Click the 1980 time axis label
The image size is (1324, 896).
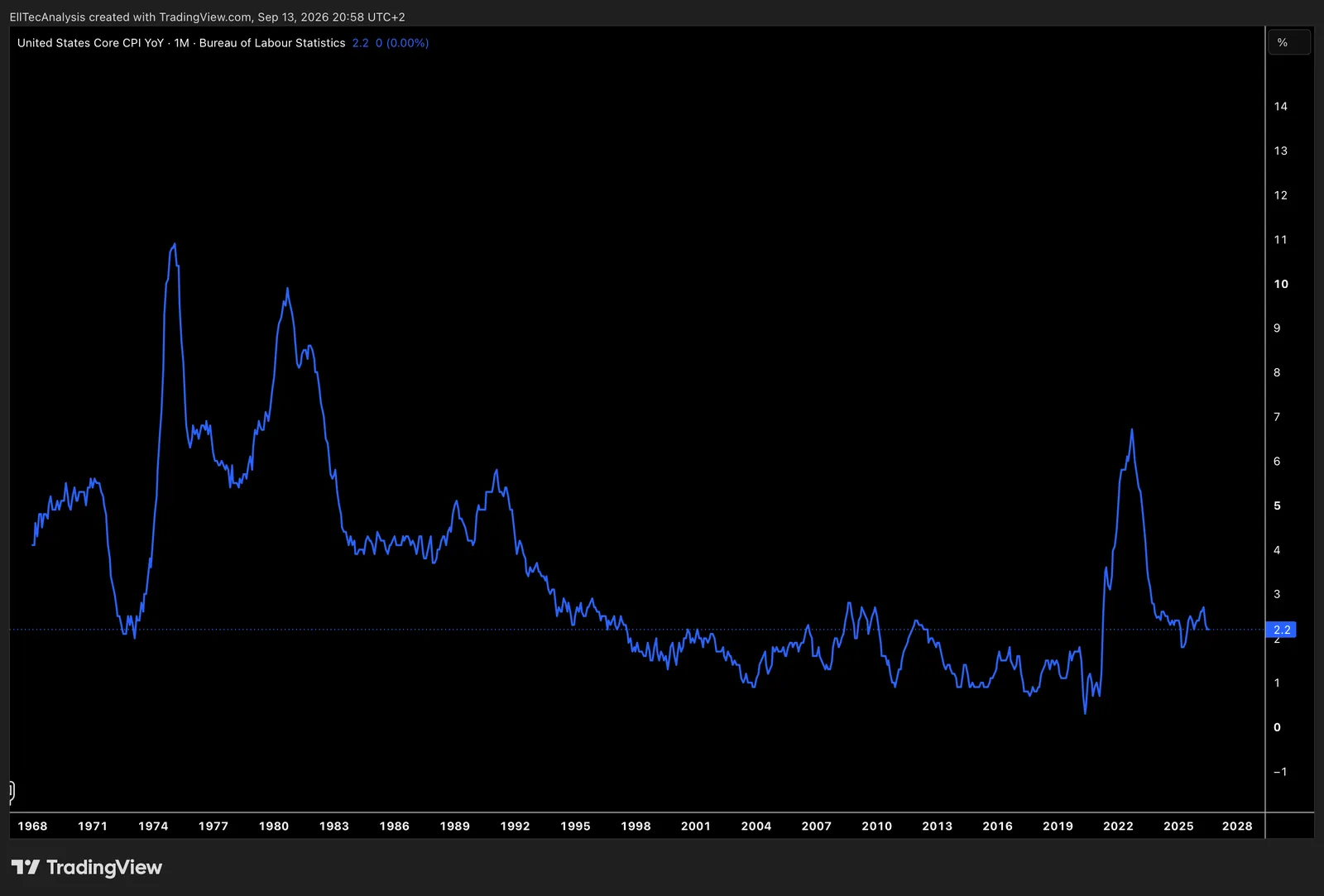click(x=274, y=826)
